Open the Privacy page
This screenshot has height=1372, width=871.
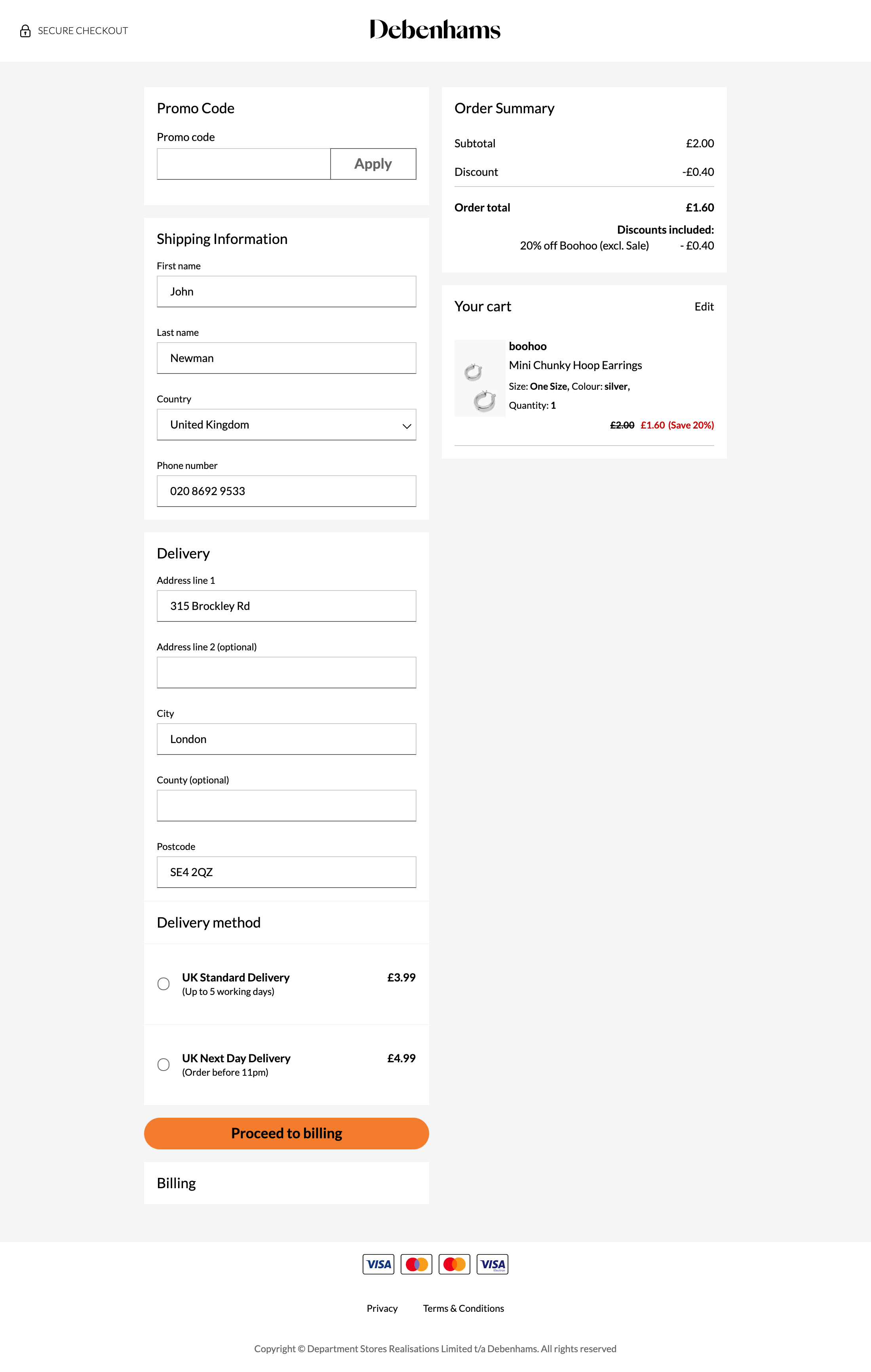382,1308
